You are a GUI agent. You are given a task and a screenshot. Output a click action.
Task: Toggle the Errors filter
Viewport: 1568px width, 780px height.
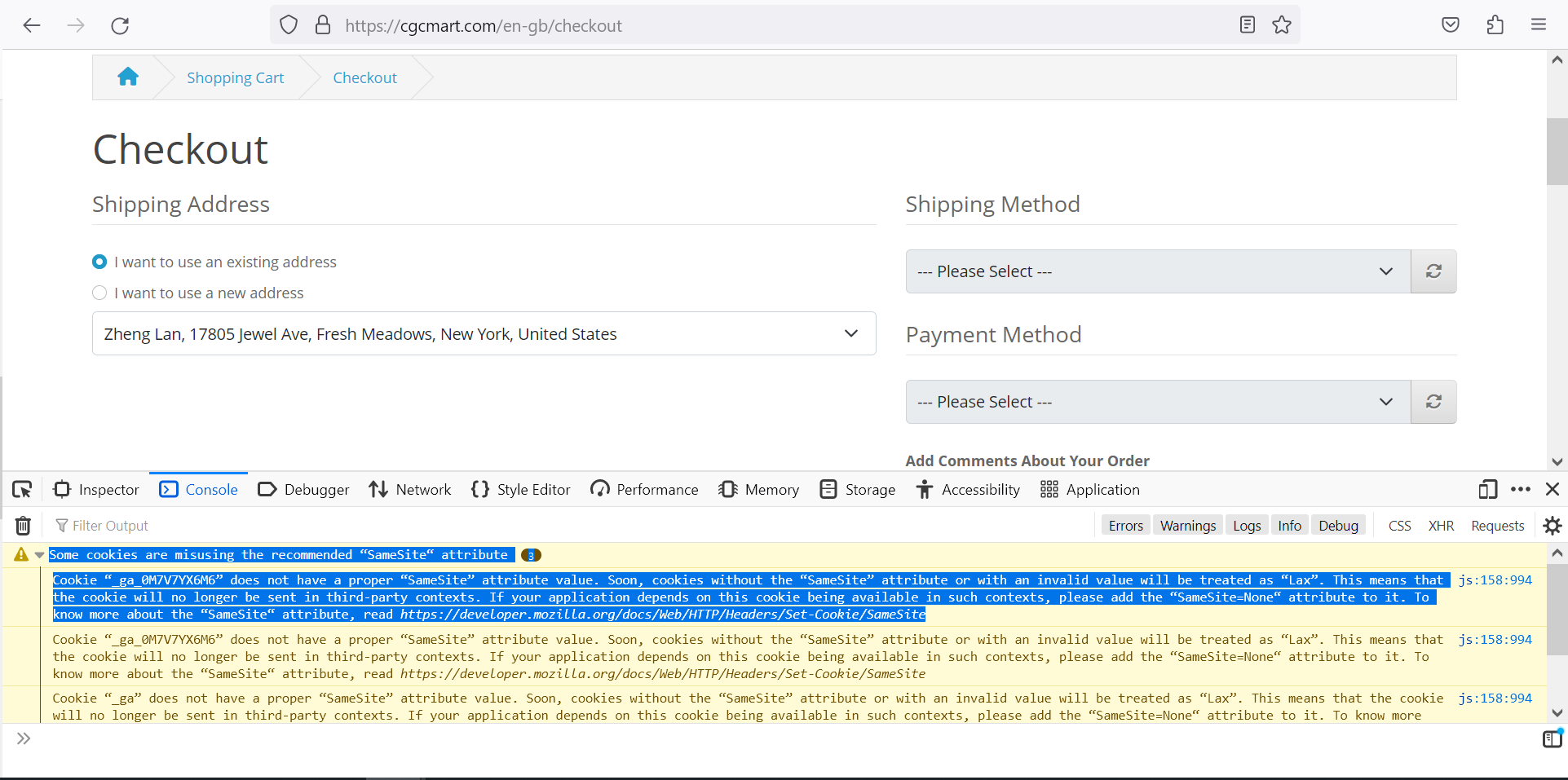point(1125,526)
